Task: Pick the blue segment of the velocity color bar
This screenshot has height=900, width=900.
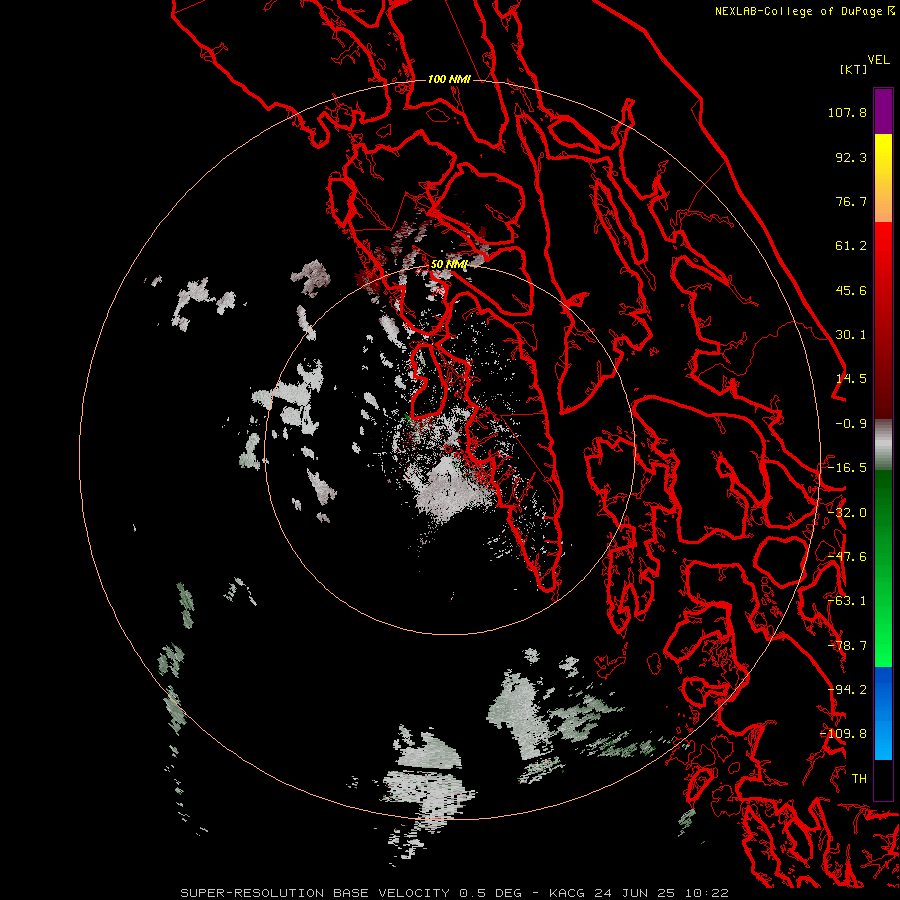Action: tap(883, 713)
